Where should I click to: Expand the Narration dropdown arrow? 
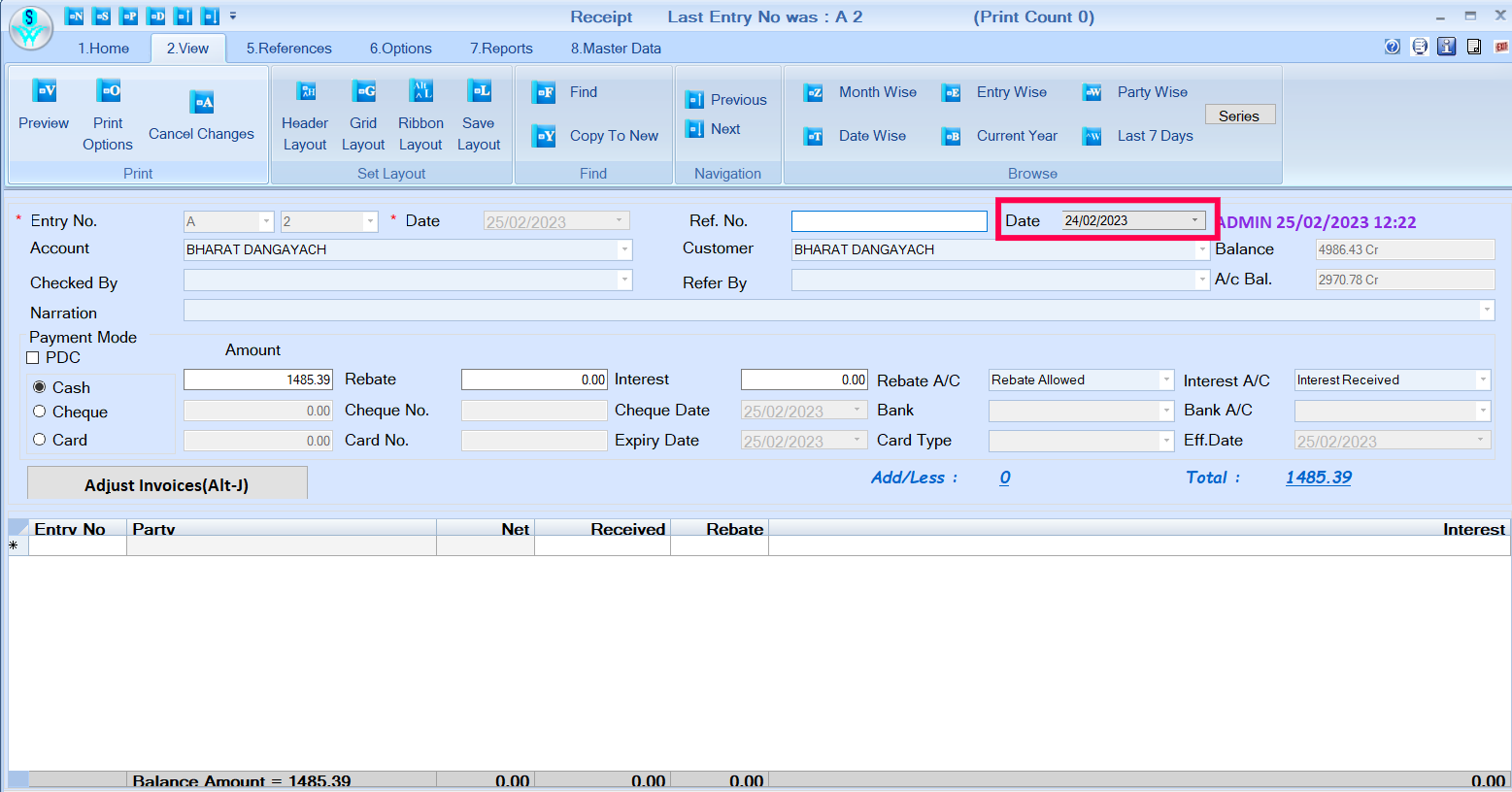click(1487, 311)
